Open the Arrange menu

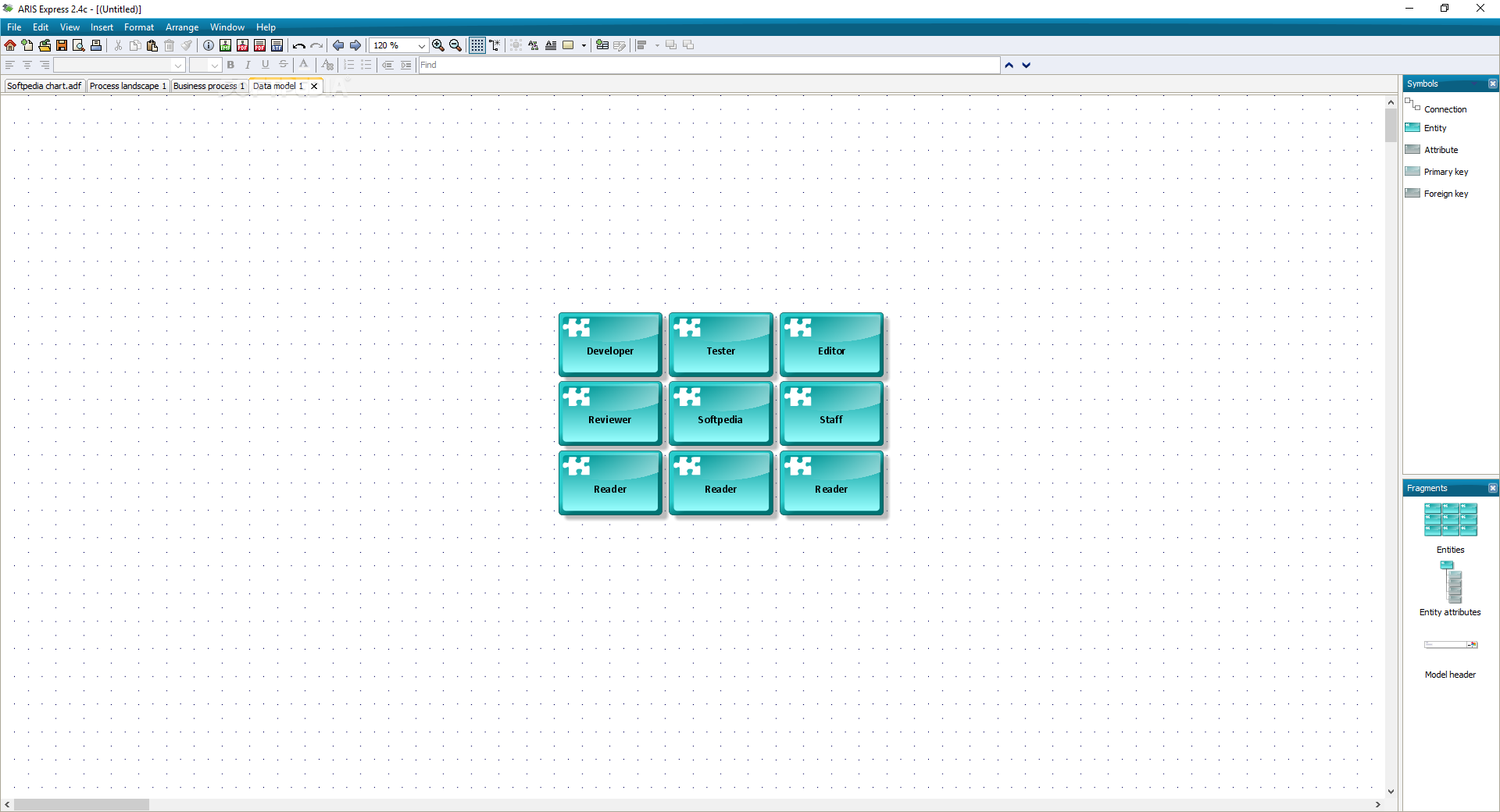[x=182, y=27]
